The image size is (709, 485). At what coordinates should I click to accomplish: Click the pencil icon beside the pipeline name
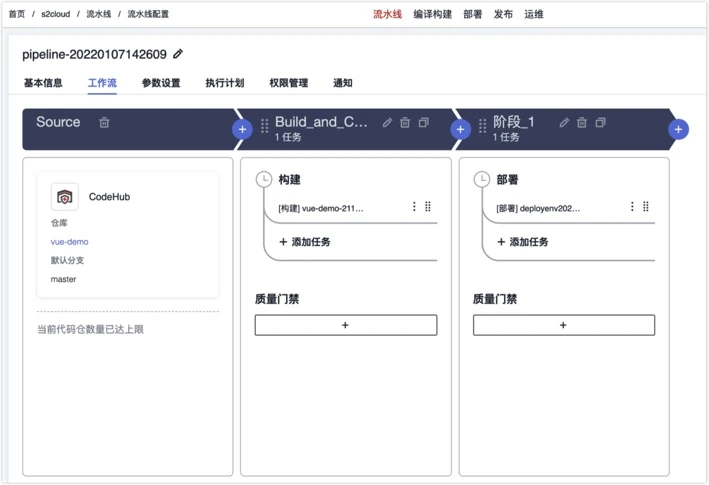tap(178, 54)
